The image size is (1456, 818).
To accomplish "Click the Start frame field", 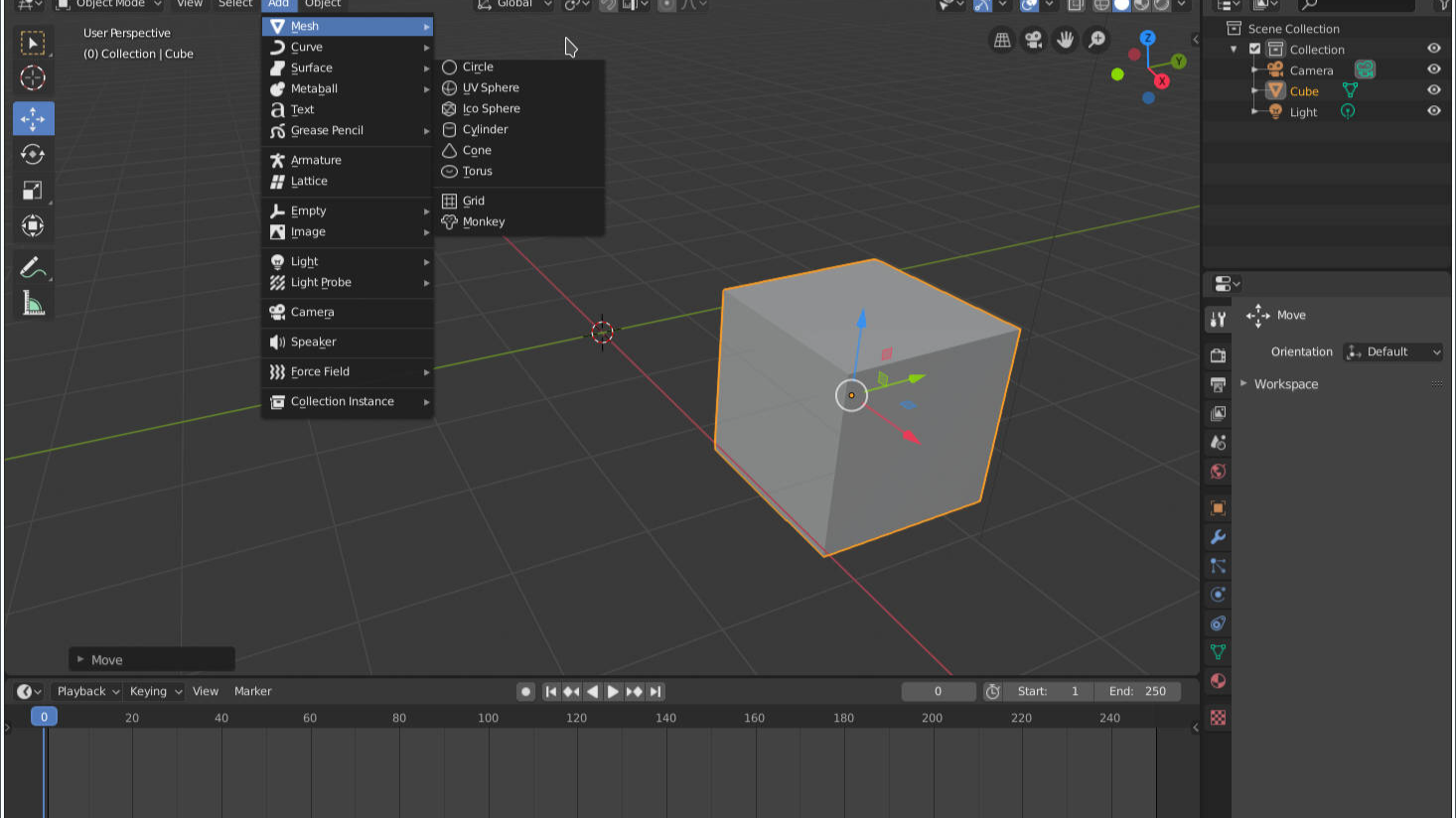I will pyautogui.click(x=1049, y=691).
